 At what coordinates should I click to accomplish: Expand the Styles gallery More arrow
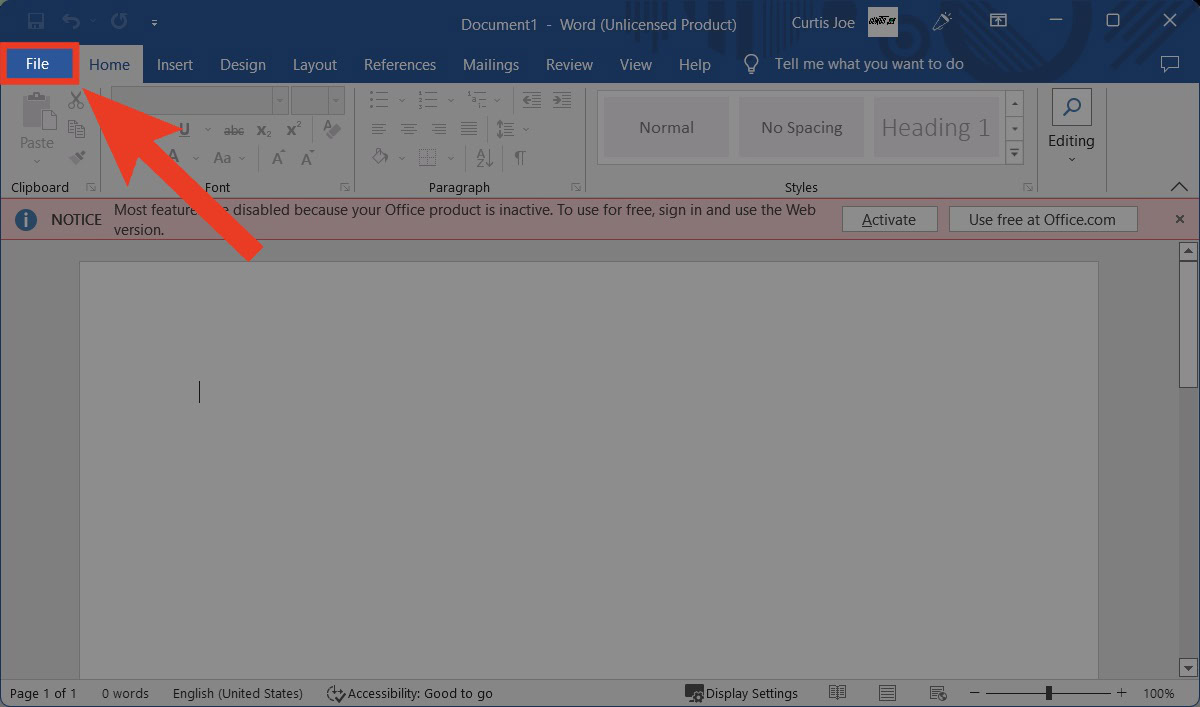pos(1015,153)
